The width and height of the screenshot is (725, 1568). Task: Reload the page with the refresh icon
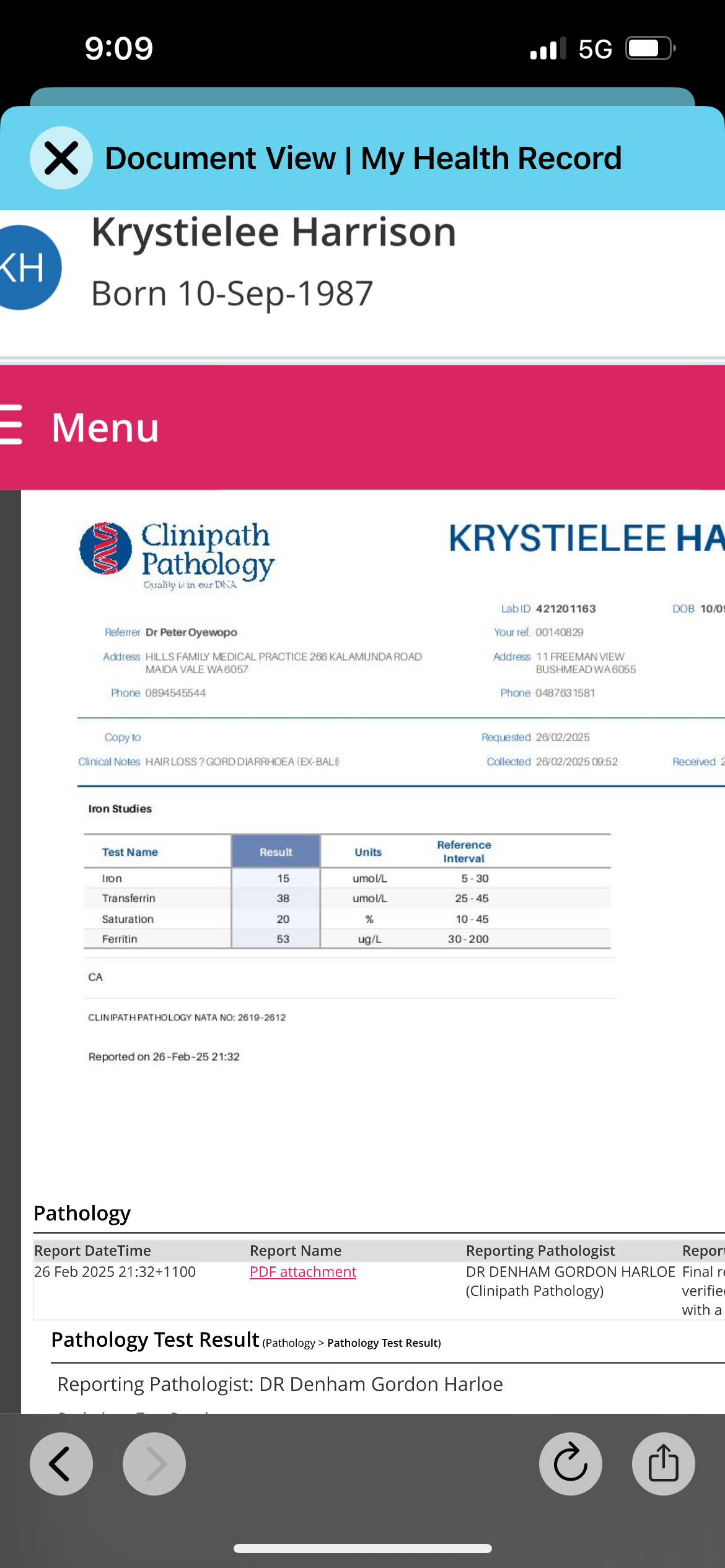click(x=570, y=1464)
